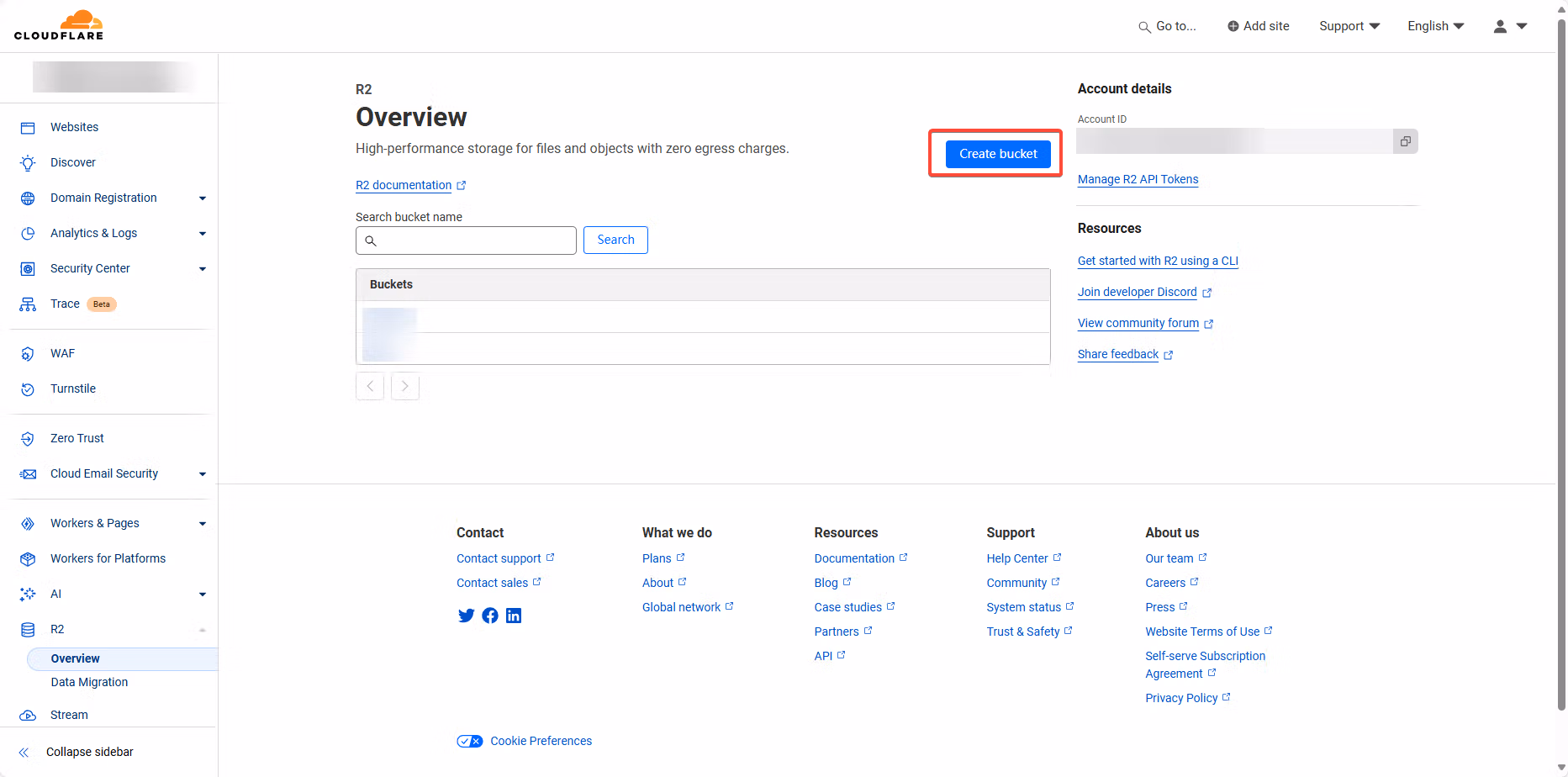Expand the Security Center submenu arrow

point(203,269)
